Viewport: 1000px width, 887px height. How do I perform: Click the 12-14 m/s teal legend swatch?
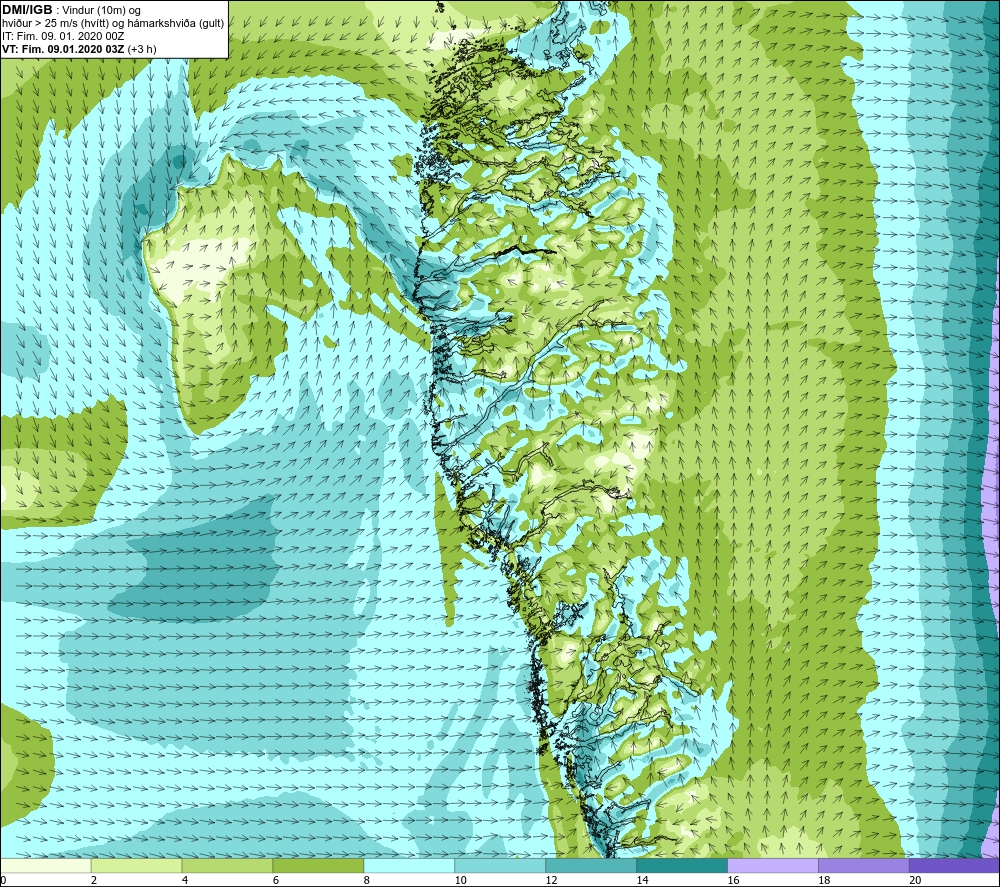pyautogui.click(x=591, y=865)
